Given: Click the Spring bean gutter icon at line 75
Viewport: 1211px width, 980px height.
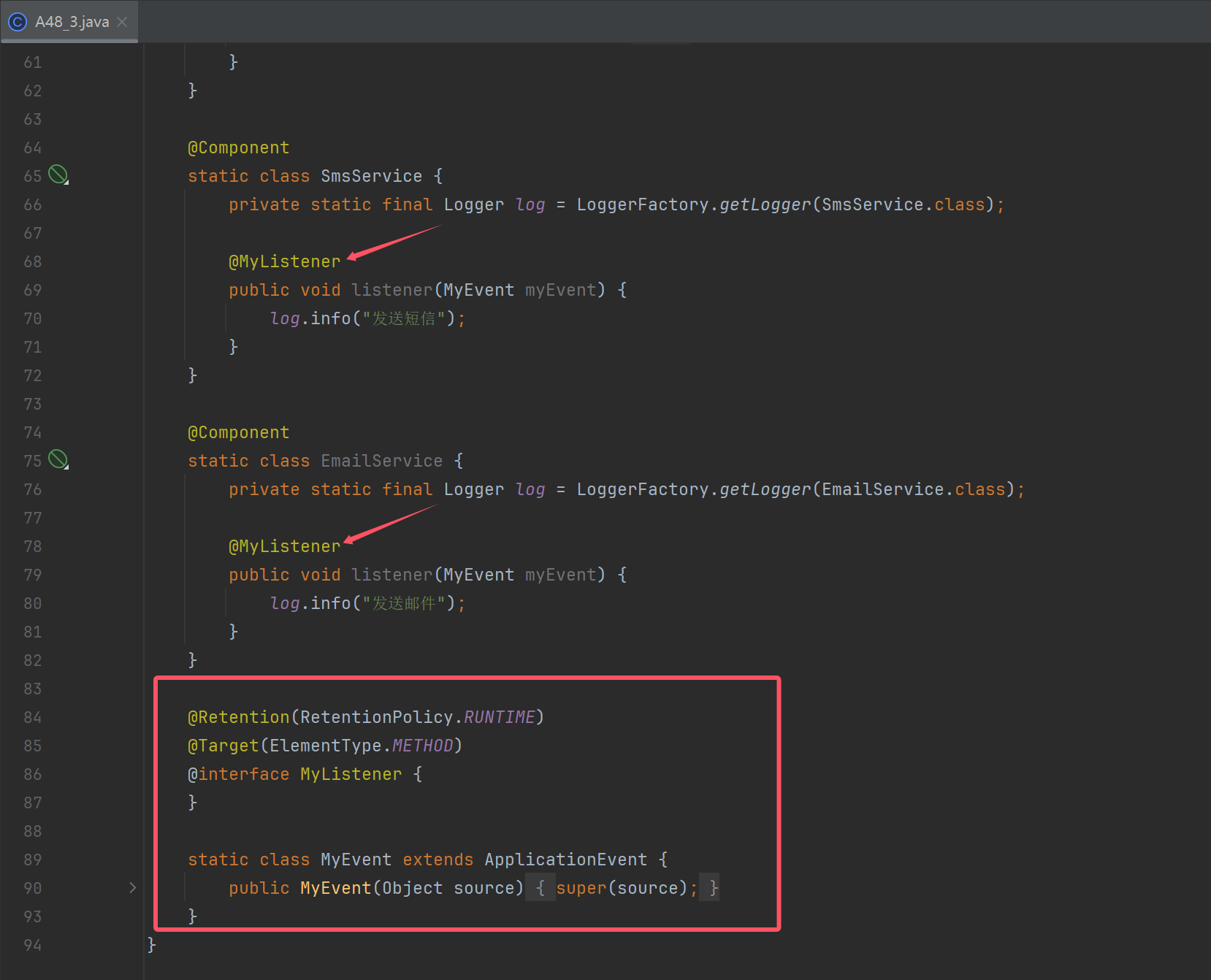Looking at the screenshot, I should (x=58, y=459).
